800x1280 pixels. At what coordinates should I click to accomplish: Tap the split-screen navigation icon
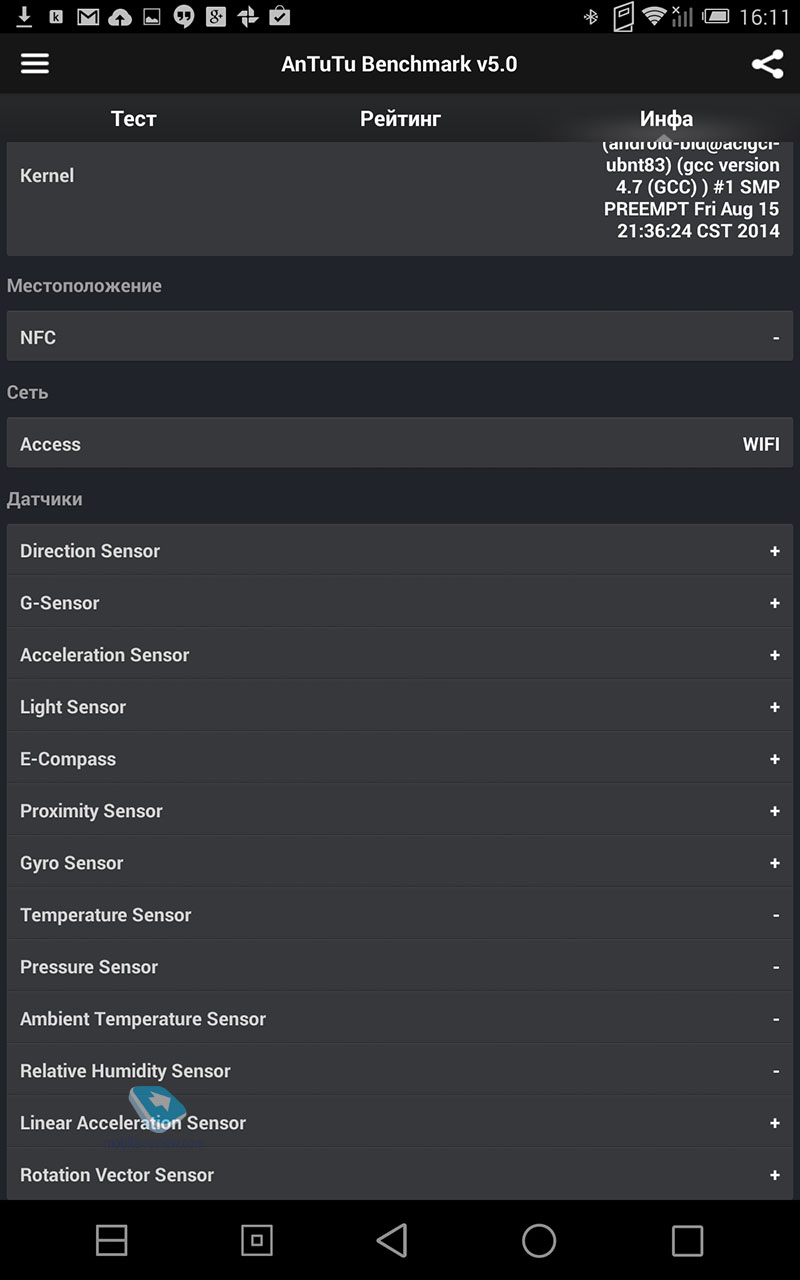pos(111,1240)
